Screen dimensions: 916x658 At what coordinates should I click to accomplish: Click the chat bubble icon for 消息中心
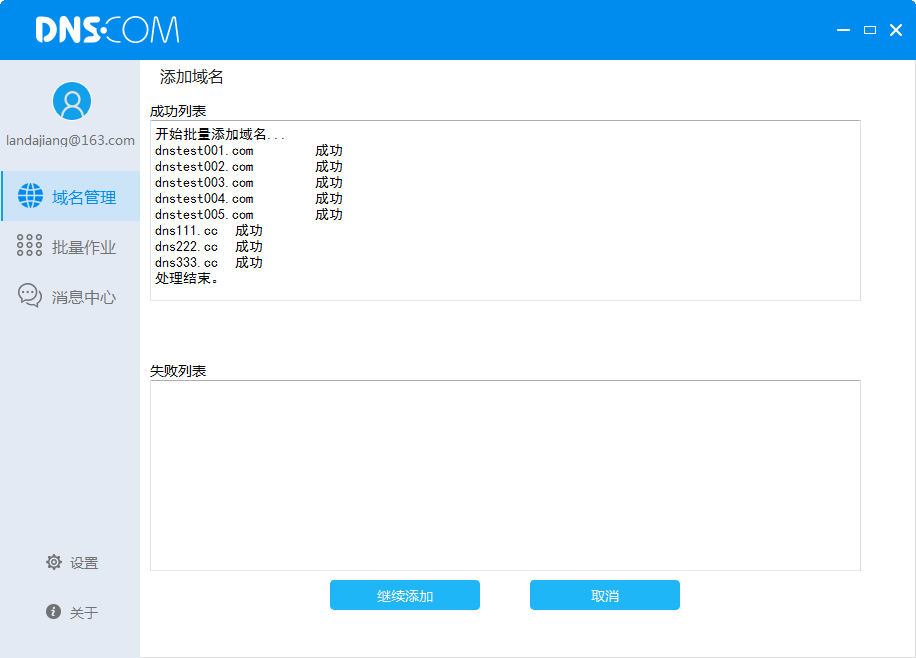pos(30,295)
